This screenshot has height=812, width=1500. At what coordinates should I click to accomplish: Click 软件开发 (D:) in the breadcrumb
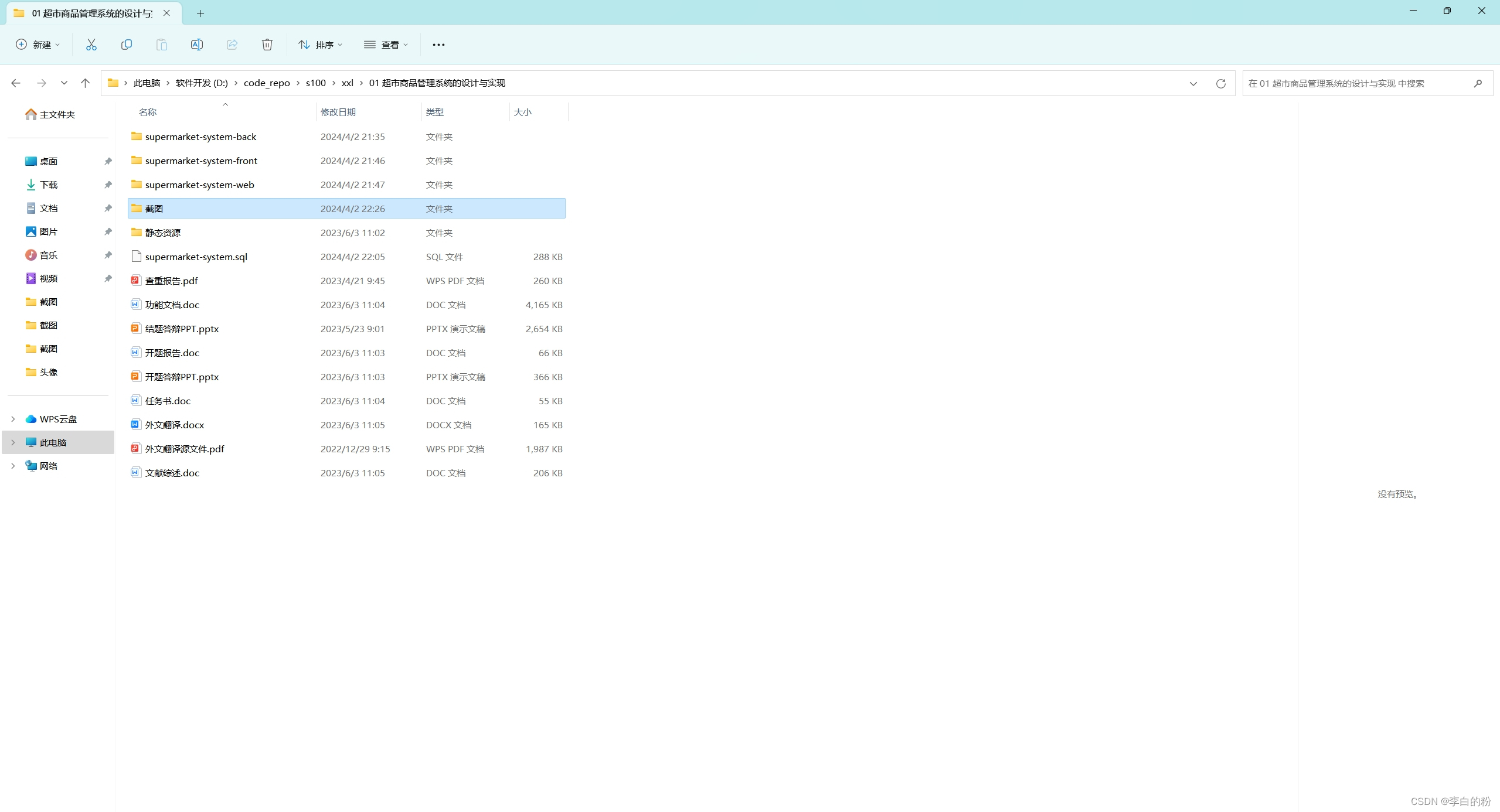(x=202, y=83)
